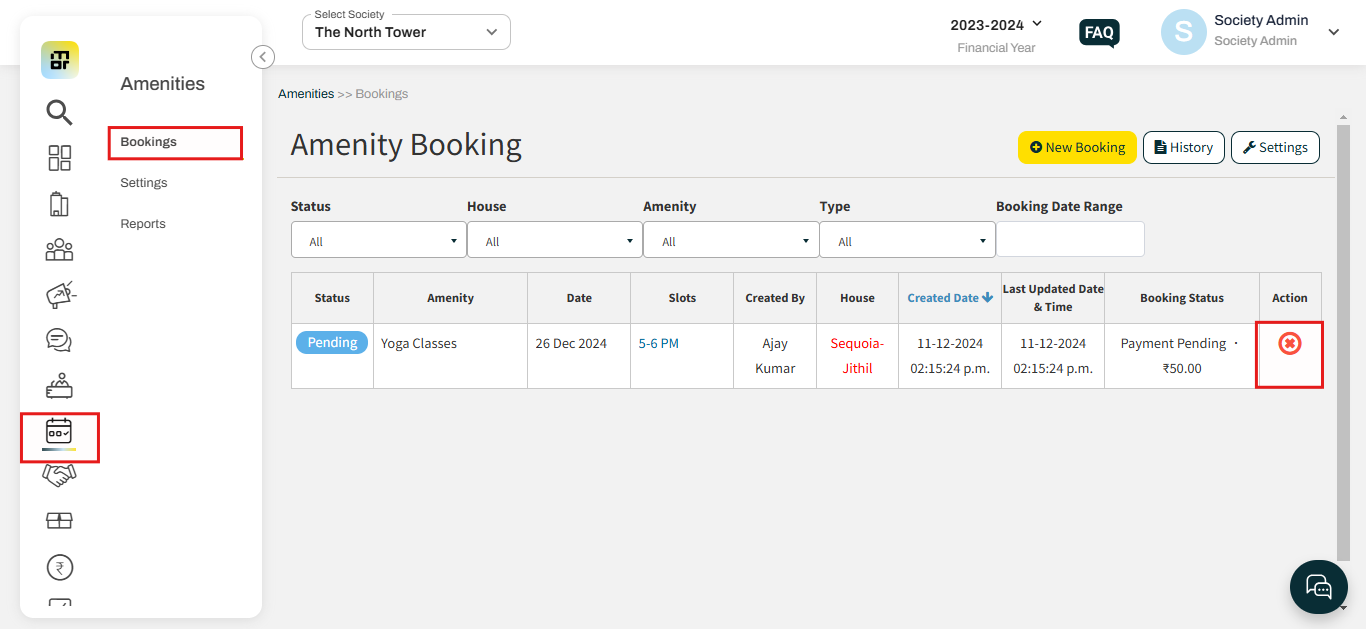Expand the 2023-2024 financial year selector

[x=996, y=24]
